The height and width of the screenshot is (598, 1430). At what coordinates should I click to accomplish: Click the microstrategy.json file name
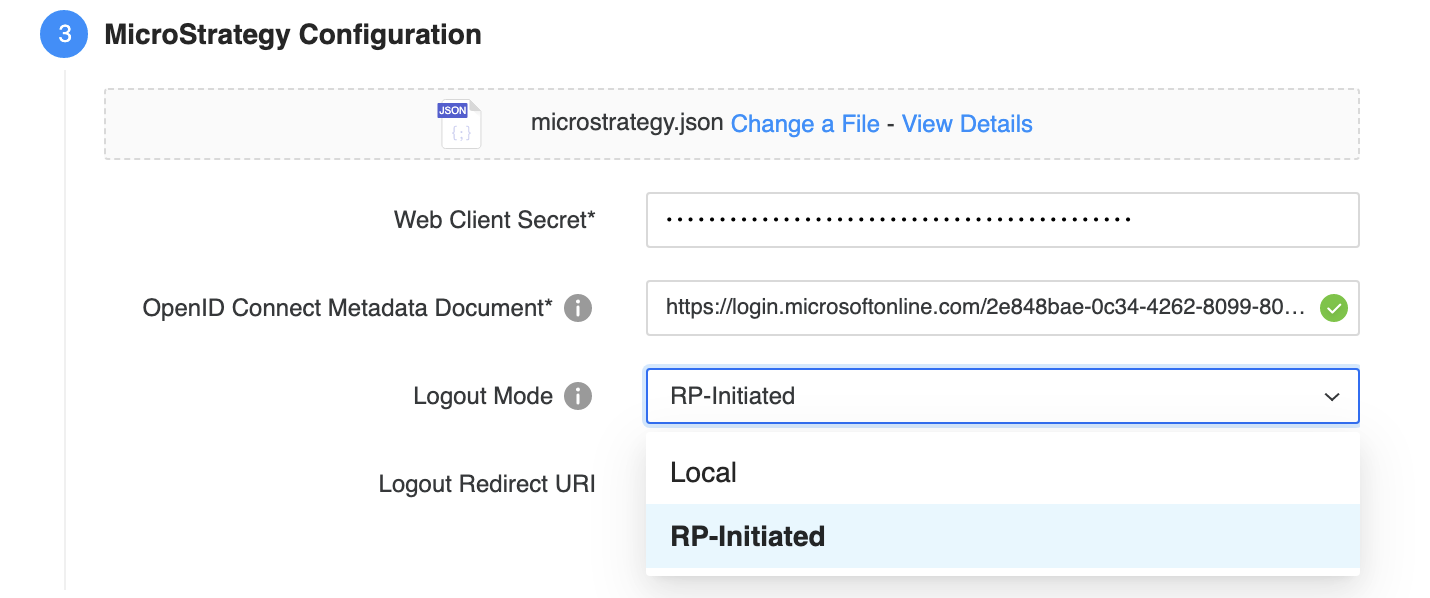(627, 124)
